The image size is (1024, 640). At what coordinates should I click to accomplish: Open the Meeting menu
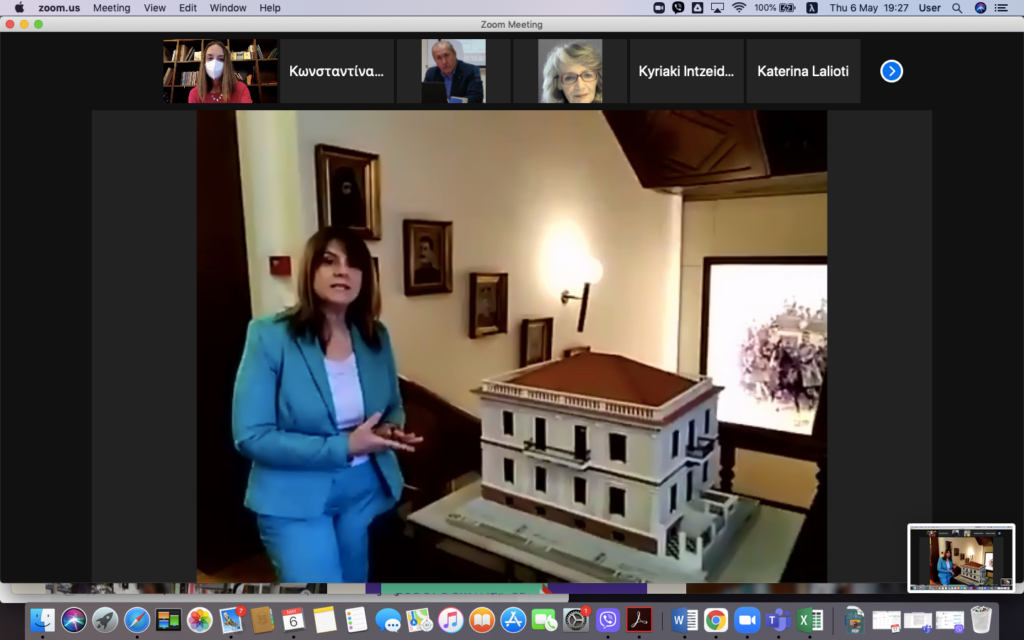[111, 8]
